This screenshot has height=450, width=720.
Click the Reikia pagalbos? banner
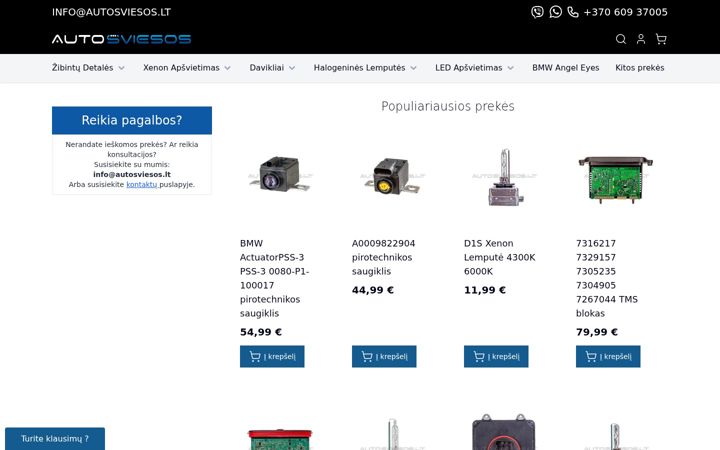pyautogui.click(x=132, y=120)
